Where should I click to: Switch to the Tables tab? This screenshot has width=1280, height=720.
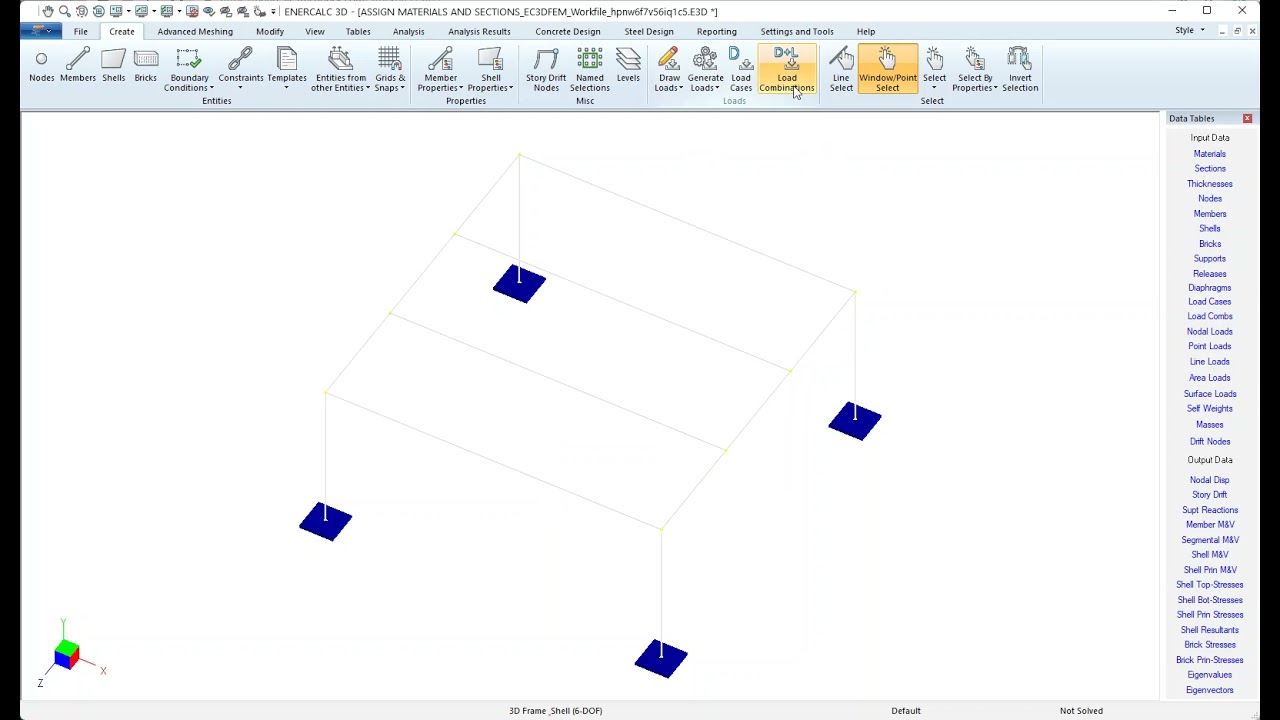358,31
